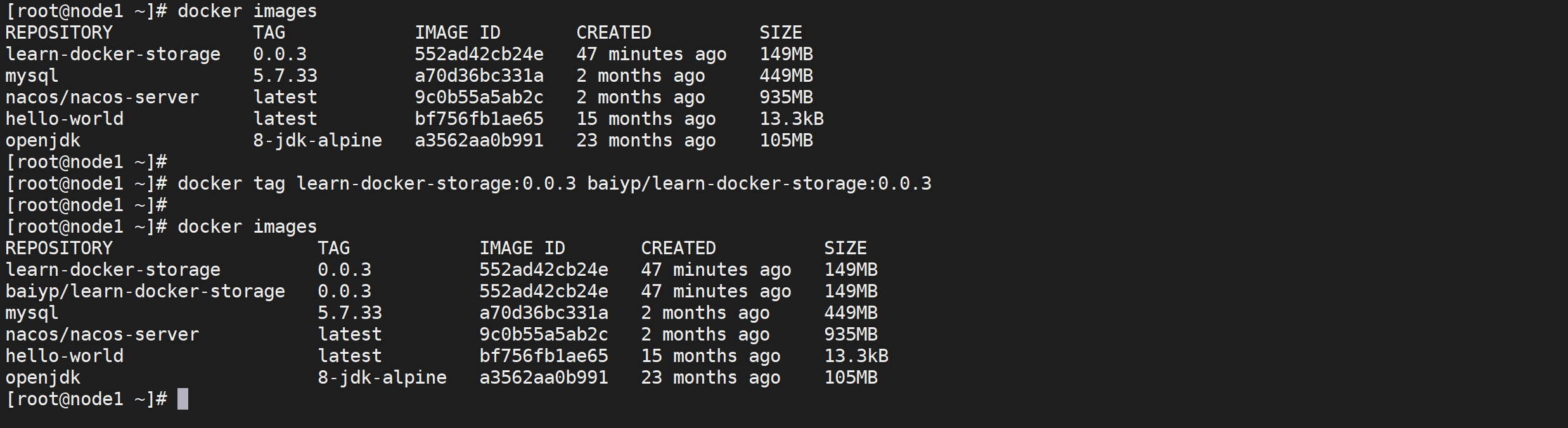Image resolution: width=1568 pixels, height=428 pixels.
Task: Click the mysql row in second listing
Action: [x=441, y=313]
